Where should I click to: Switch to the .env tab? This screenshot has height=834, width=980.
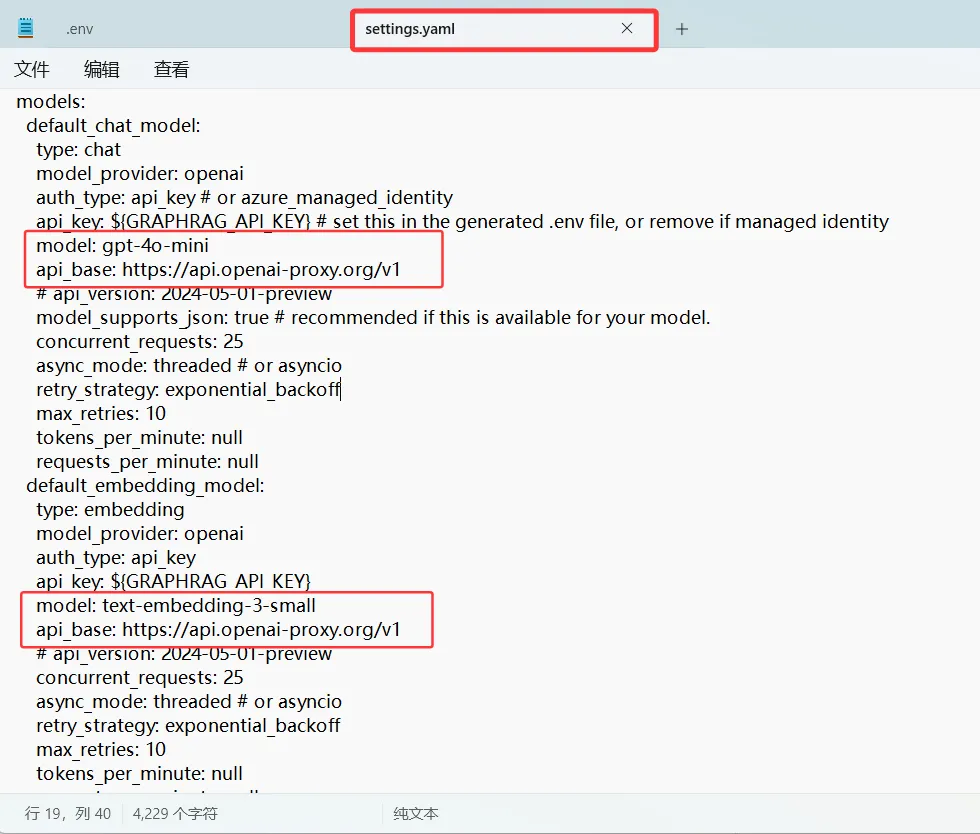[x=79, y=29]
